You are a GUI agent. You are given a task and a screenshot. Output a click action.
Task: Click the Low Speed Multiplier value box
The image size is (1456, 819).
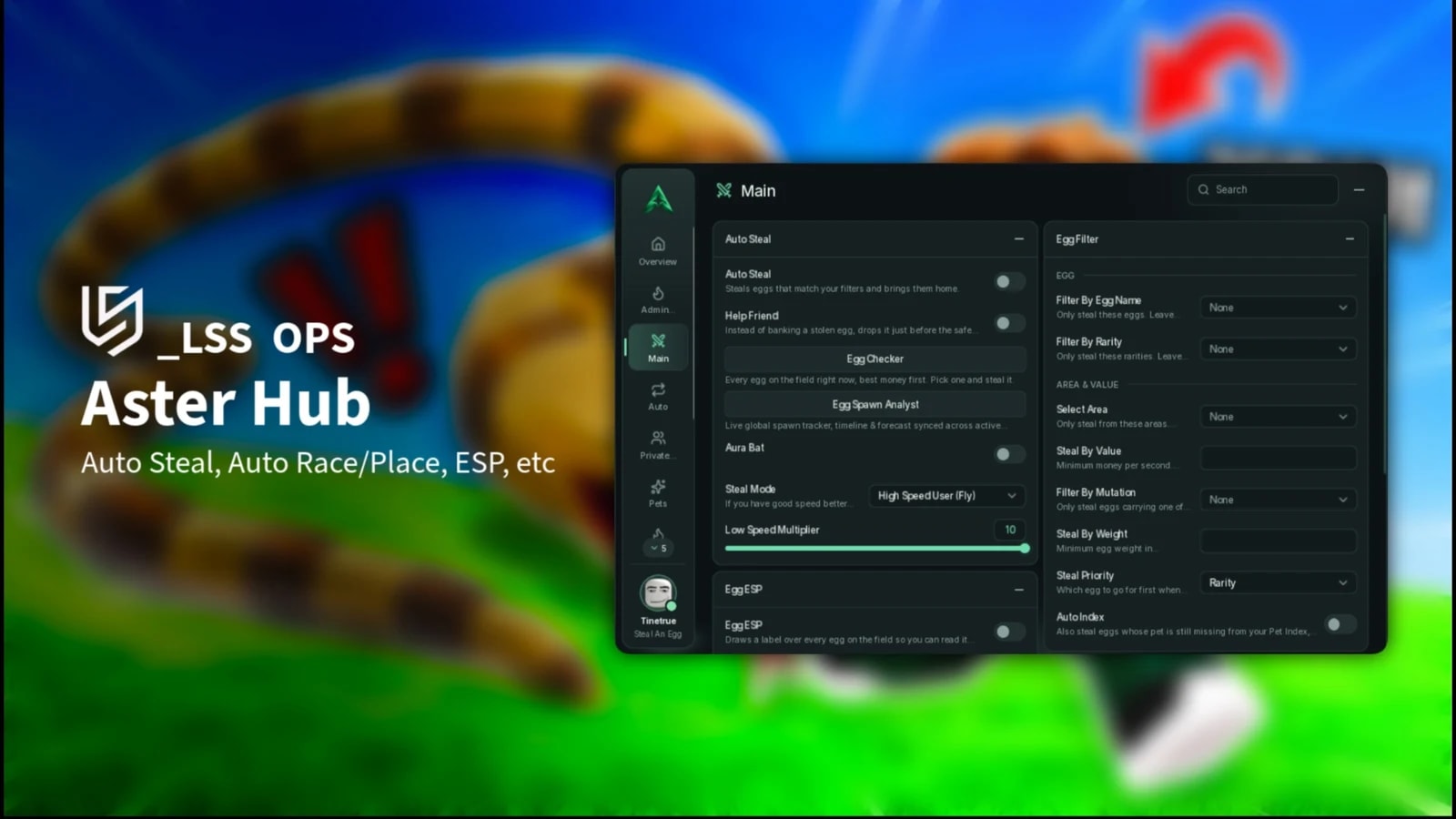point(1010,530)
